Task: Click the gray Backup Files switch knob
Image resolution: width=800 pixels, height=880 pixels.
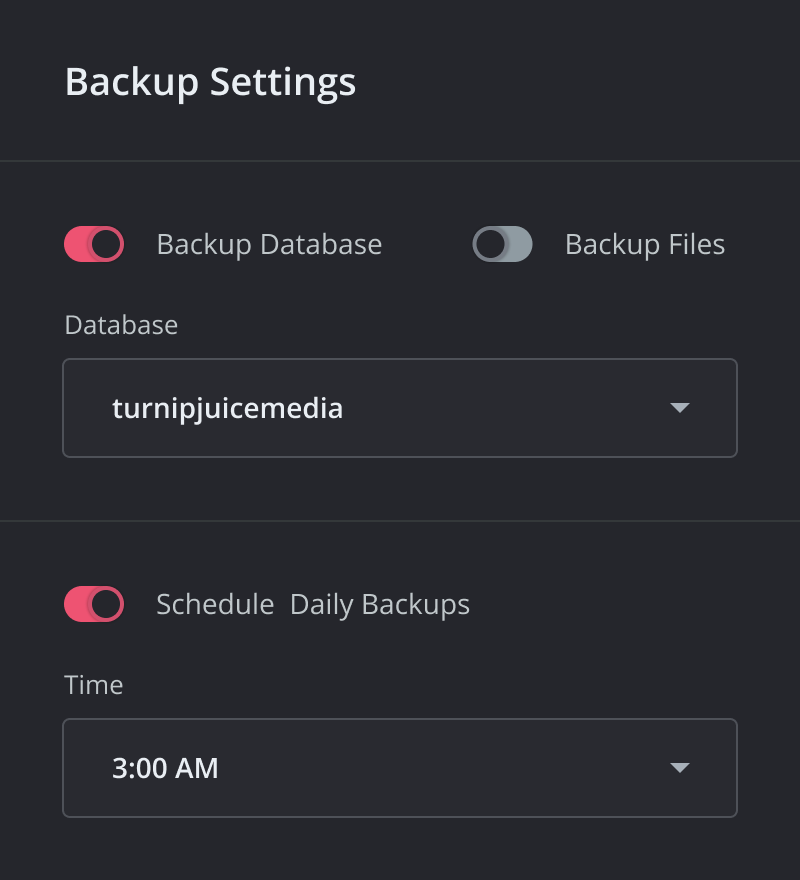Action: (x=491, y=244)
